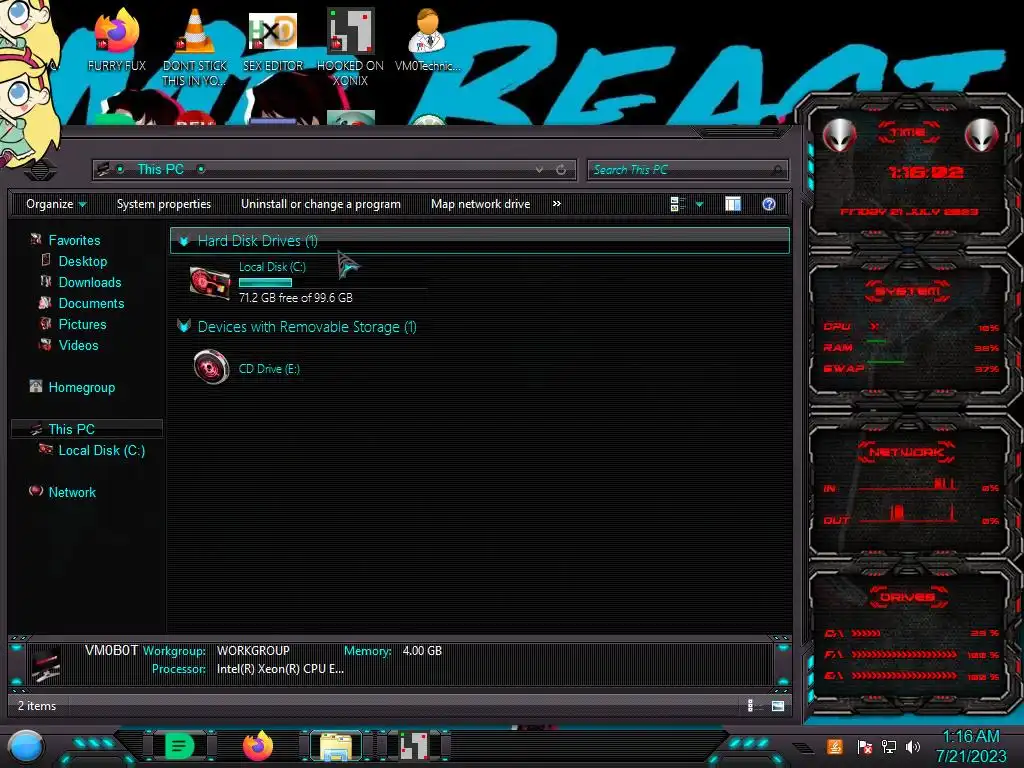Click the '2 items' status bar text

[37, 705]
